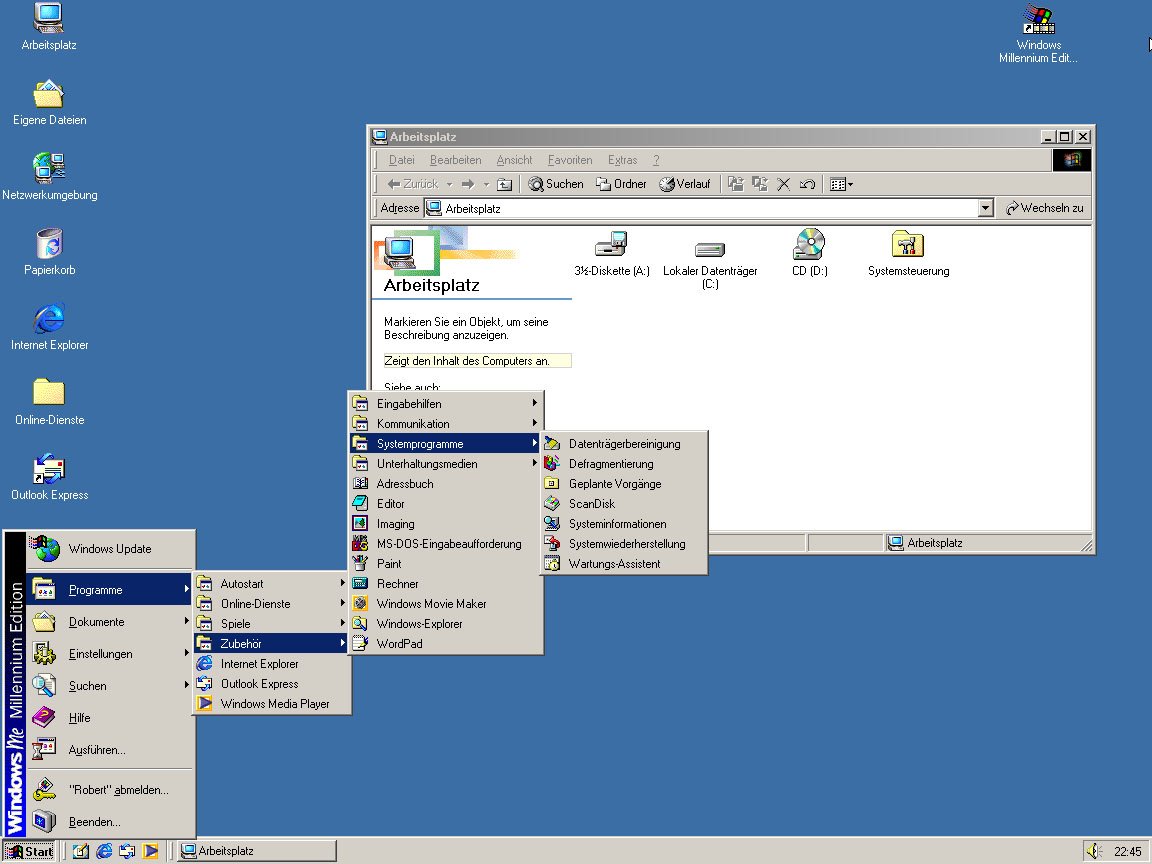1152x864 pixels.
Task: Select Lokaler Datenträger (C:) drive
Action: click(x=710, y=264)
